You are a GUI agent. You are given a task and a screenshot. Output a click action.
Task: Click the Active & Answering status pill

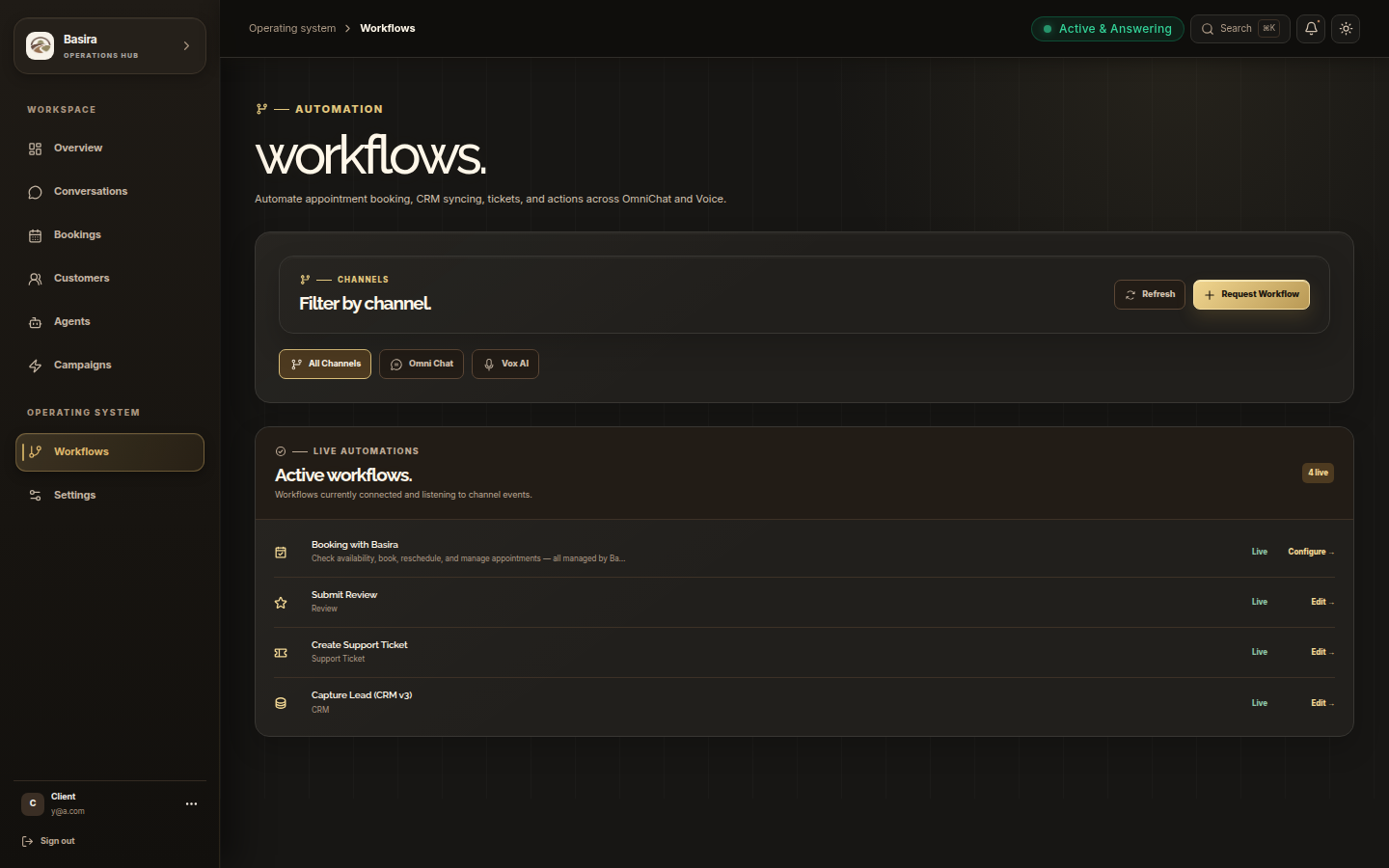[x=1107, y=29]
